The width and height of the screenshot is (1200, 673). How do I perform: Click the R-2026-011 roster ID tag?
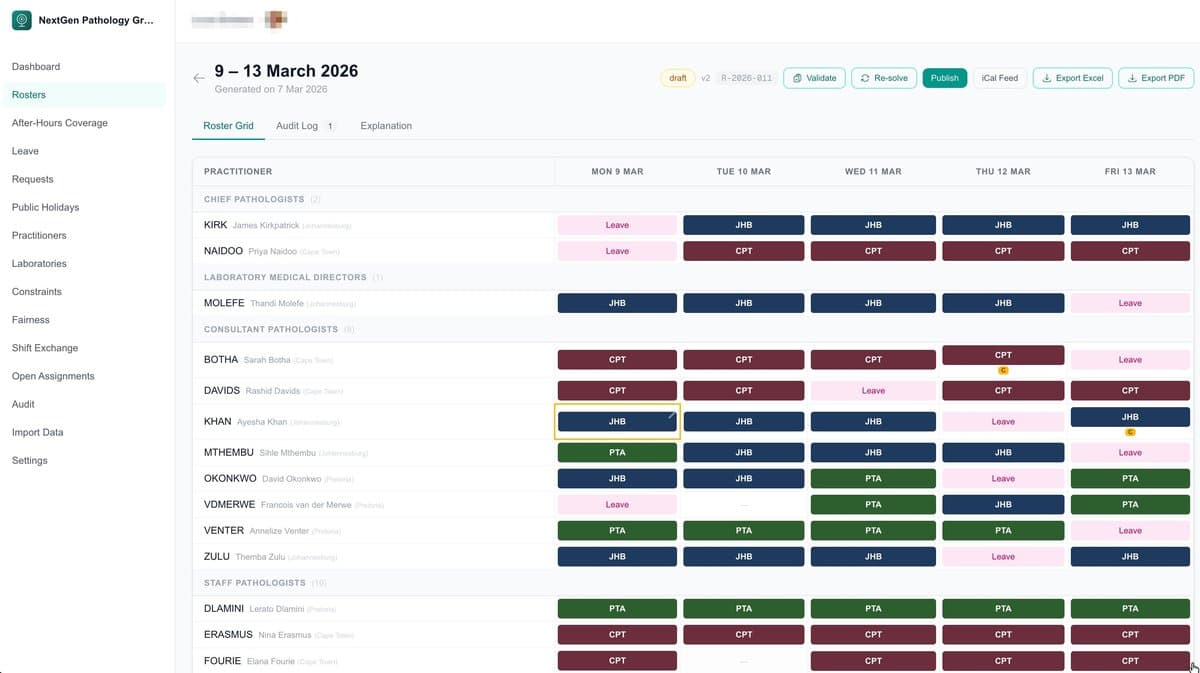click(x=746, y=78)
